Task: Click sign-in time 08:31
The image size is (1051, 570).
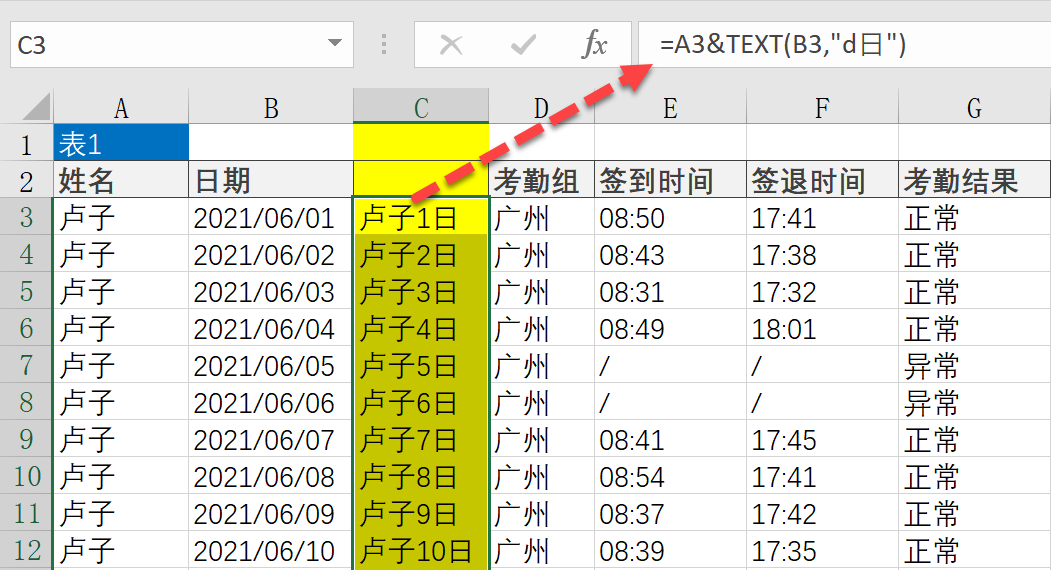Action: tap(670, 291)
